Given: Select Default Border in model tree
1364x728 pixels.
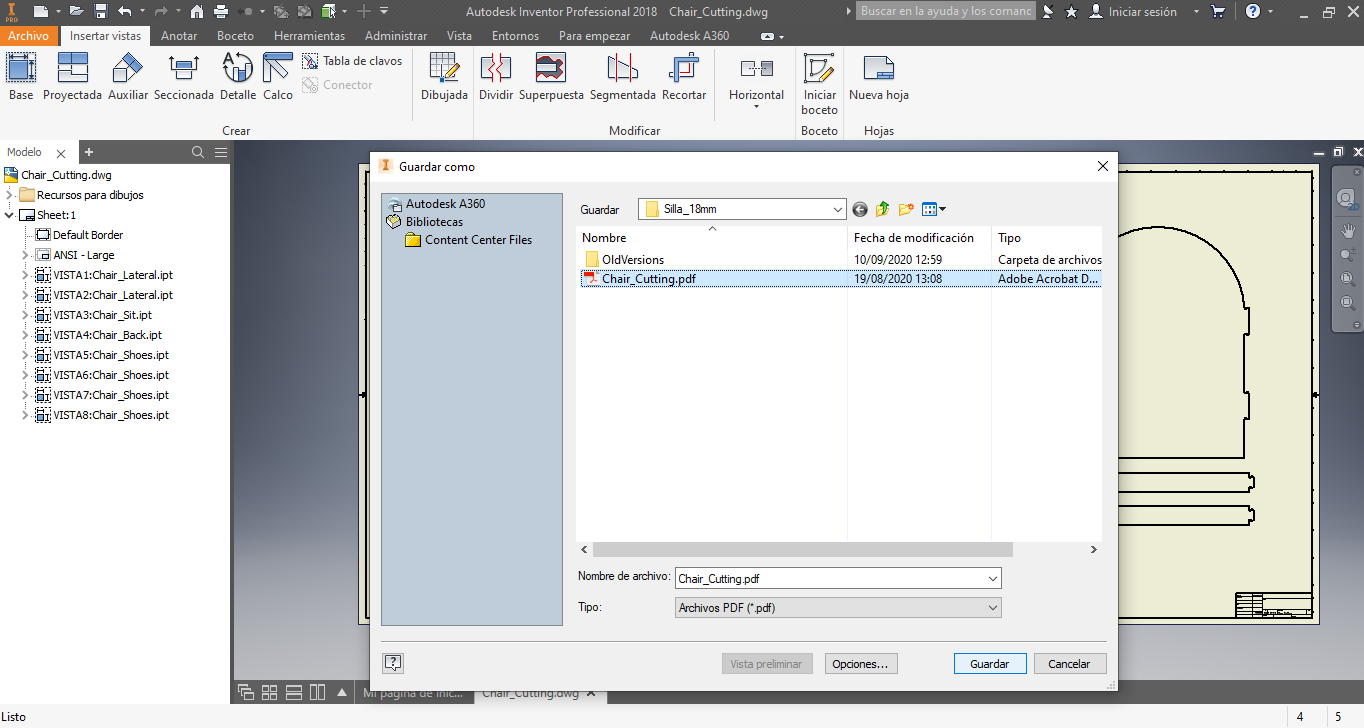Looking at the screenshot, I should pyautogui.click(x=79, y=235).
